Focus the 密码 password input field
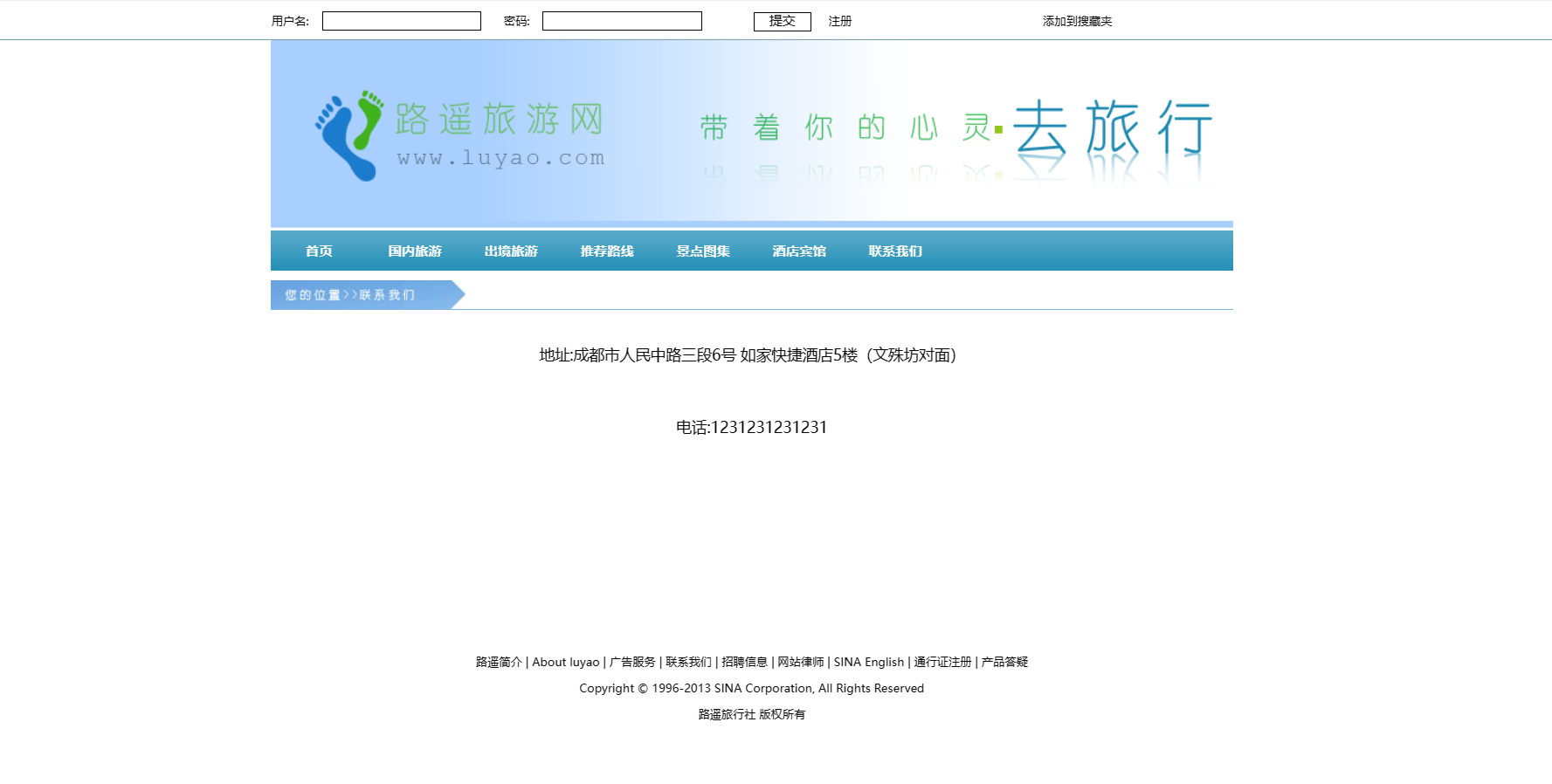Screen dimensions: 1552x784 coord(622,21)
